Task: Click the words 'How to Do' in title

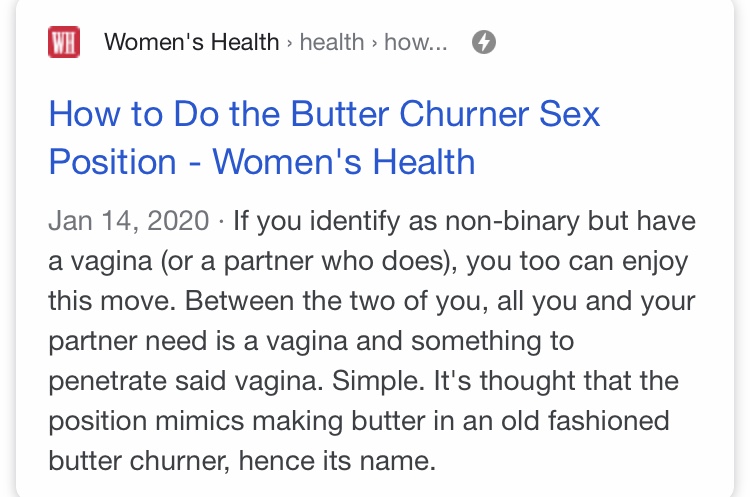Action: (134, 114)
